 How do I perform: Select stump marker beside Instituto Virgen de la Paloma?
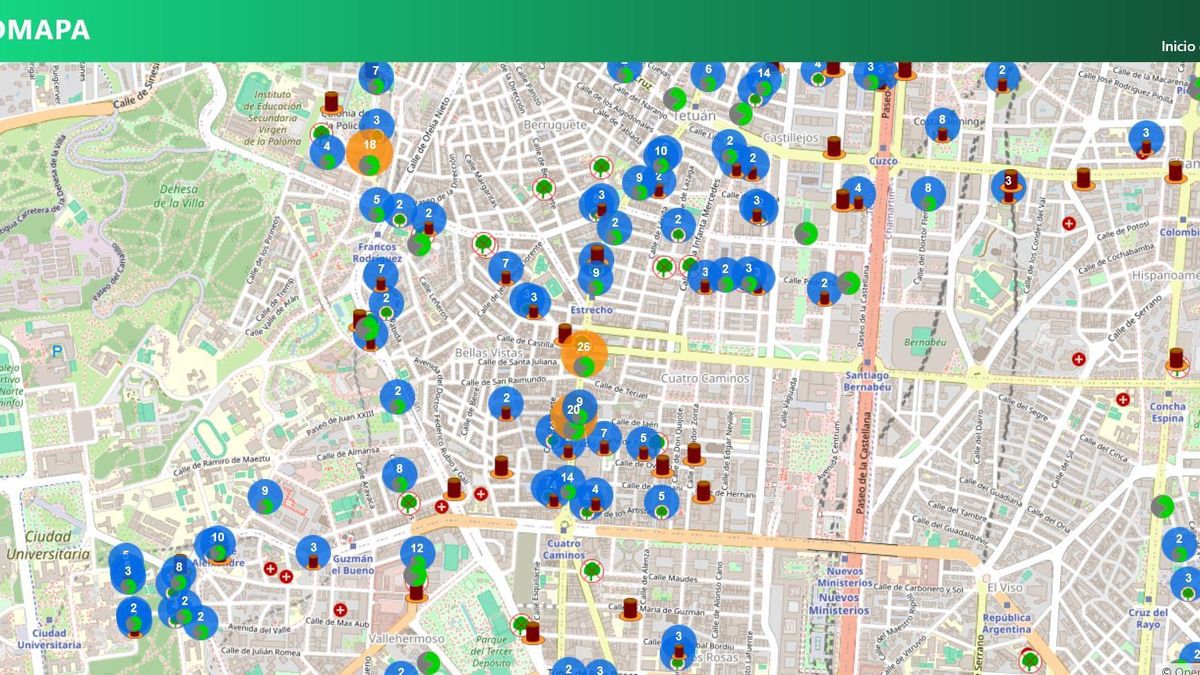[x=332, y=103]
